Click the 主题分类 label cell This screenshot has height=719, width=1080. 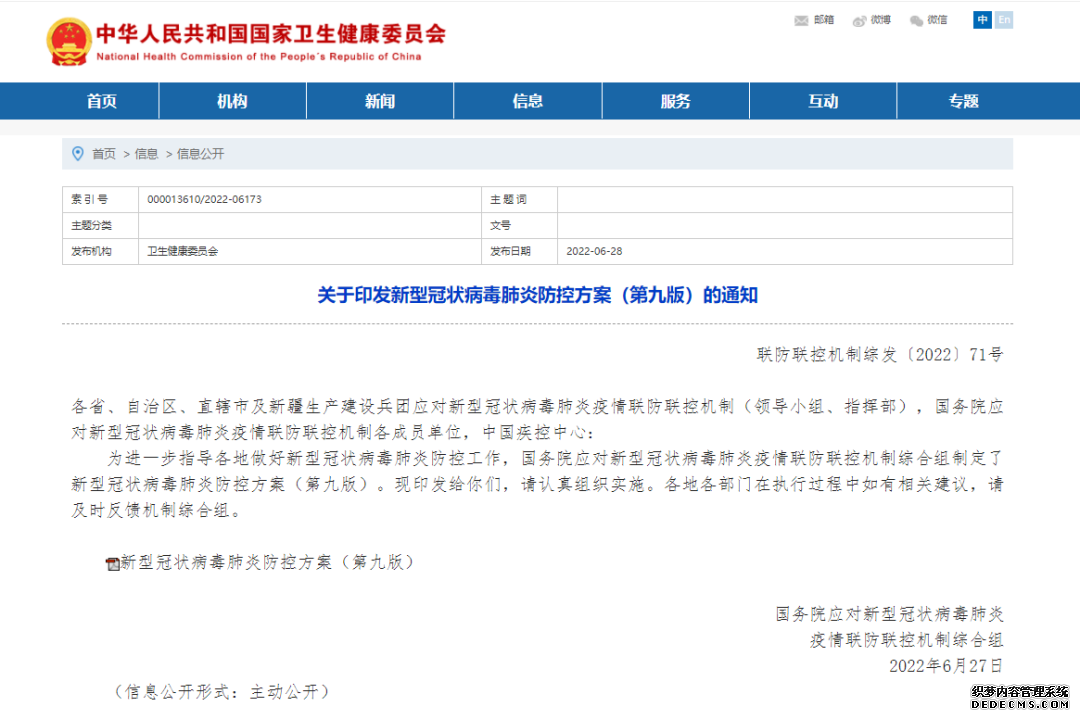[101, 225]
